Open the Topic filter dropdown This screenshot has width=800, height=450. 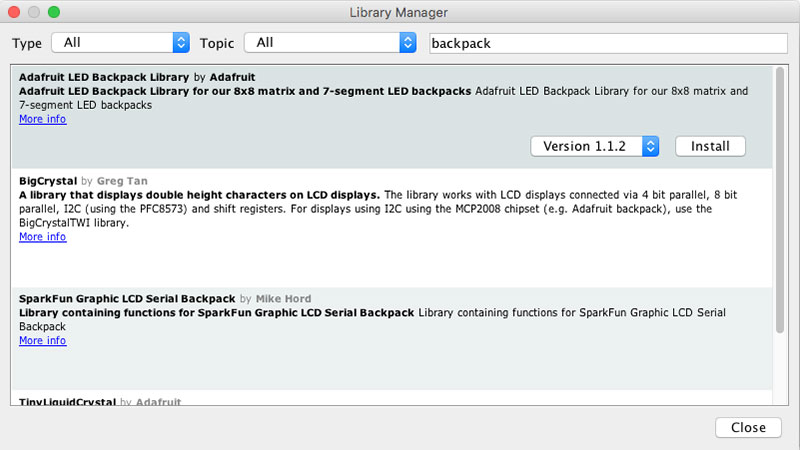click(x=332, y=43)
